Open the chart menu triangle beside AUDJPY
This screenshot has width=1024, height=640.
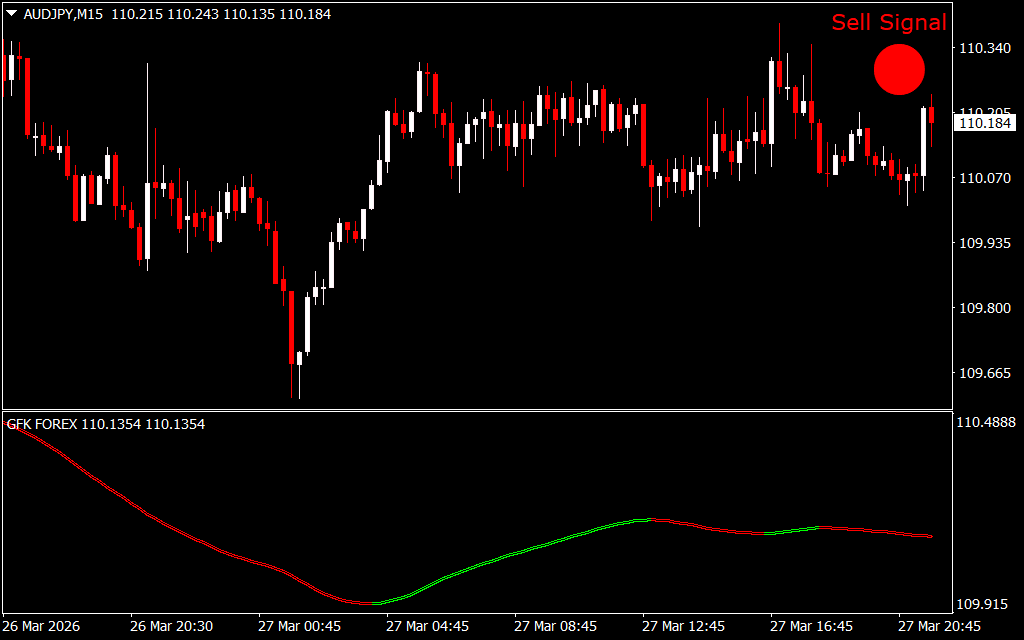point(11,15)
